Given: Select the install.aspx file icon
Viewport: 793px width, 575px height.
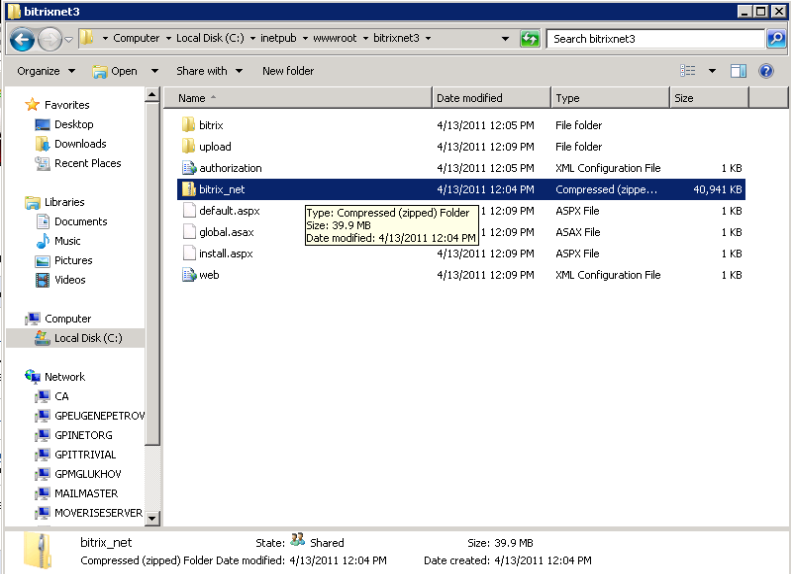Looking at the screenshot, I should (189, 253).
